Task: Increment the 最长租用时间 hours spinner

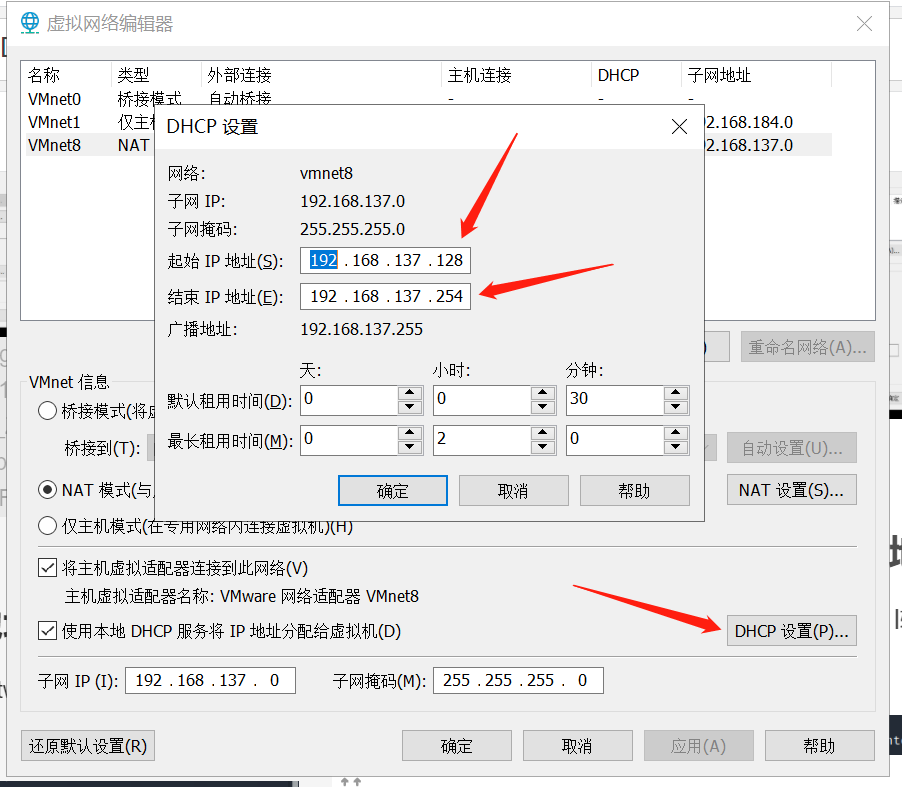Action: pyautogui.click(x=542, y=434)
